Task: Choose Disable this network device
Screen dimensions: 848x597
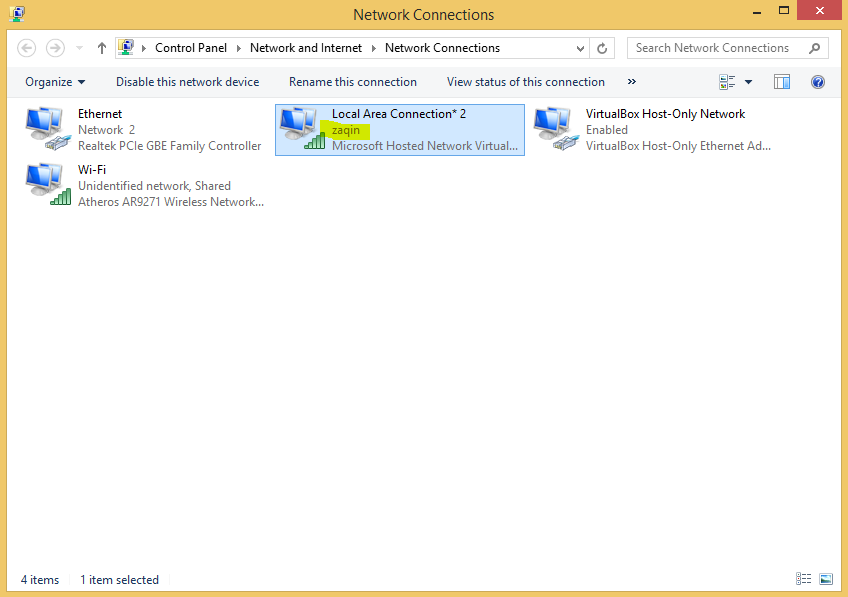Action: point(188,82)
